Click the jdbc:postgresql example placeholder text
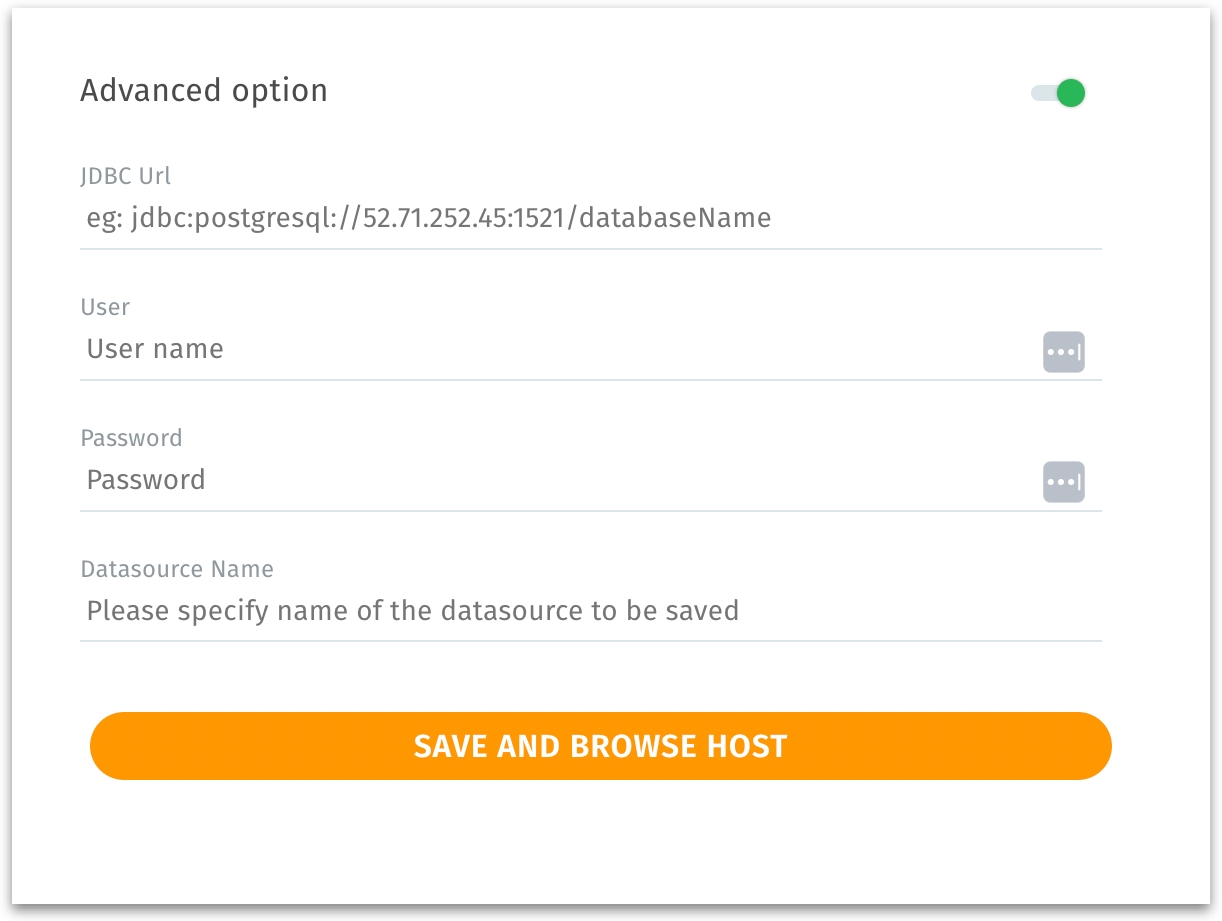1222x921 pixels. point(430,218)
